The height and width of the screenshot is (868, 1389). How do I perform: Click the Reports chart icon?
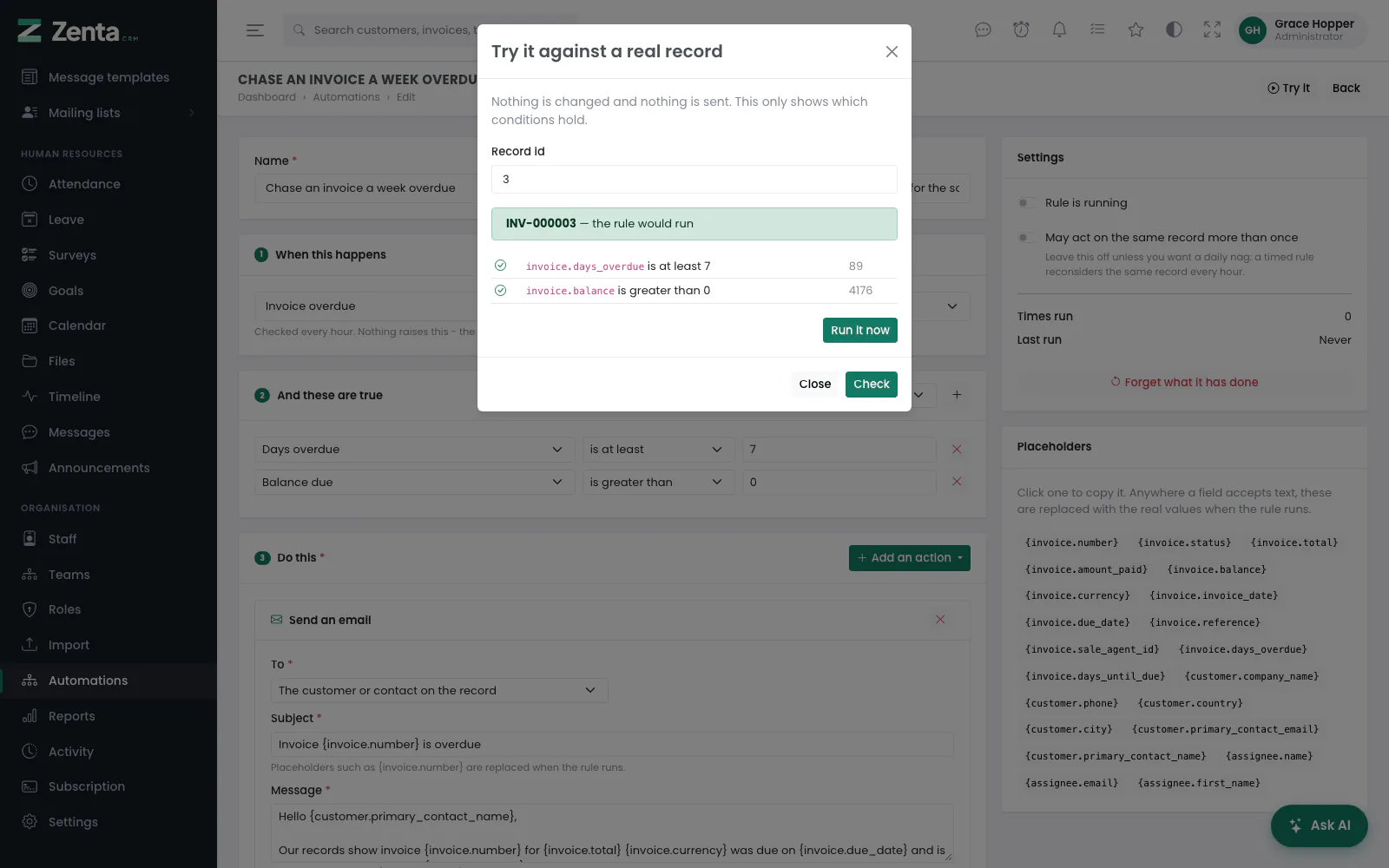pyautogui.click(x=30, y=716)
